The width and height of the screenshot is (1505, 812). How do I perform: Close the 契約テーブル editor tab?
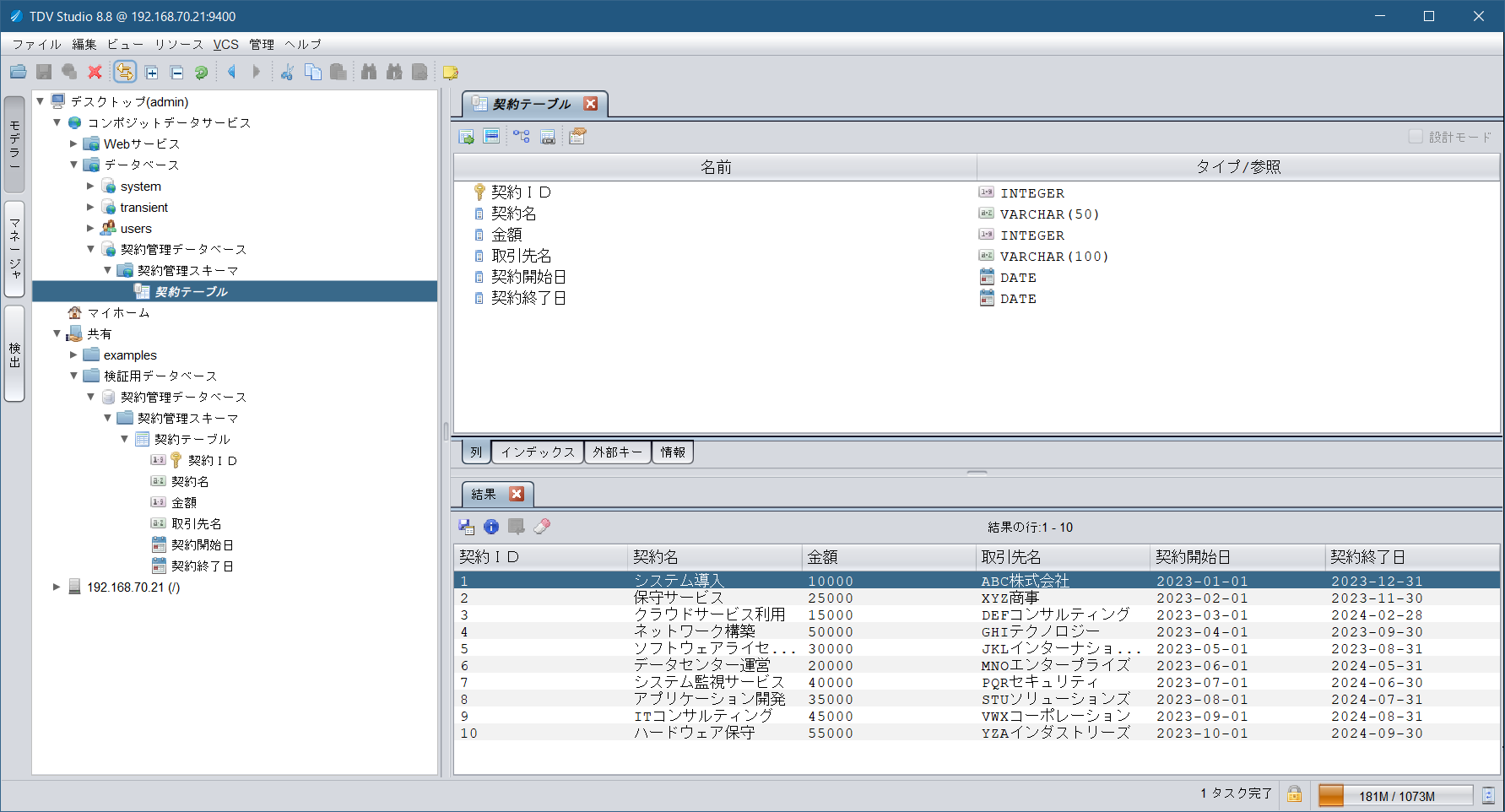tap(591, 104)
